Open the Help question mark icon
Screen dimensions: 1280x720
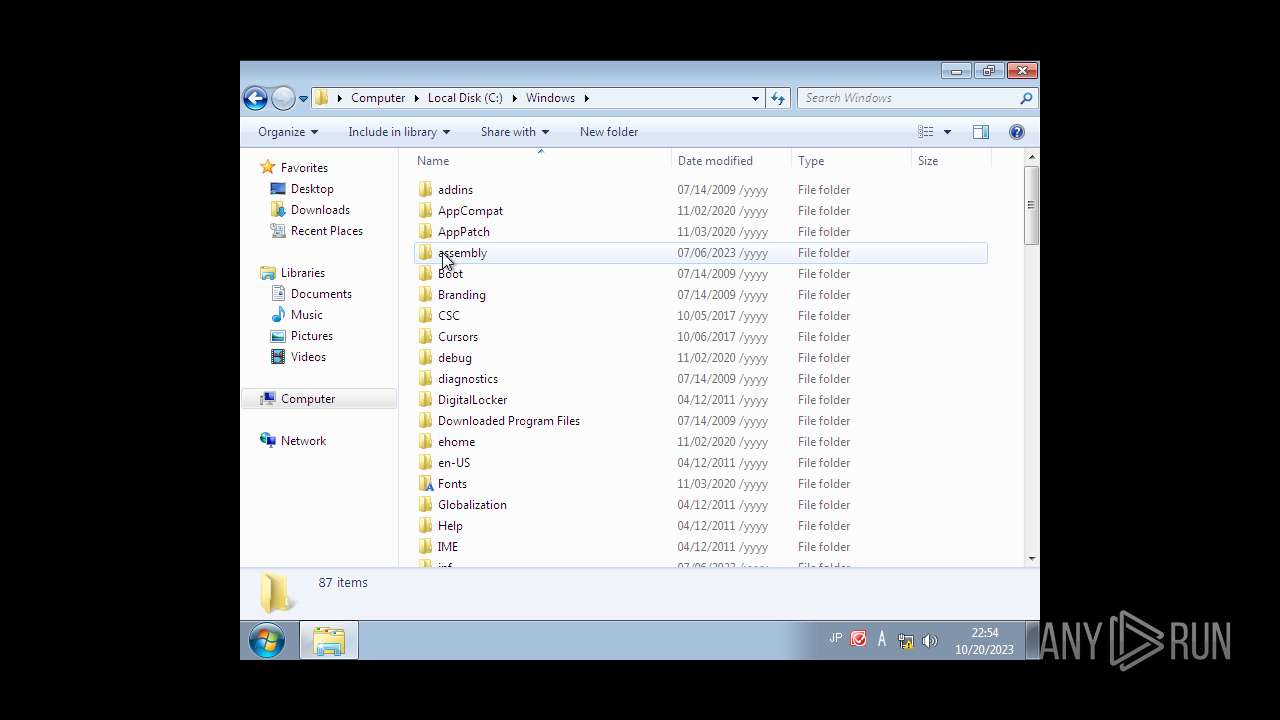pyautogui.click(x=1017, y=132)
